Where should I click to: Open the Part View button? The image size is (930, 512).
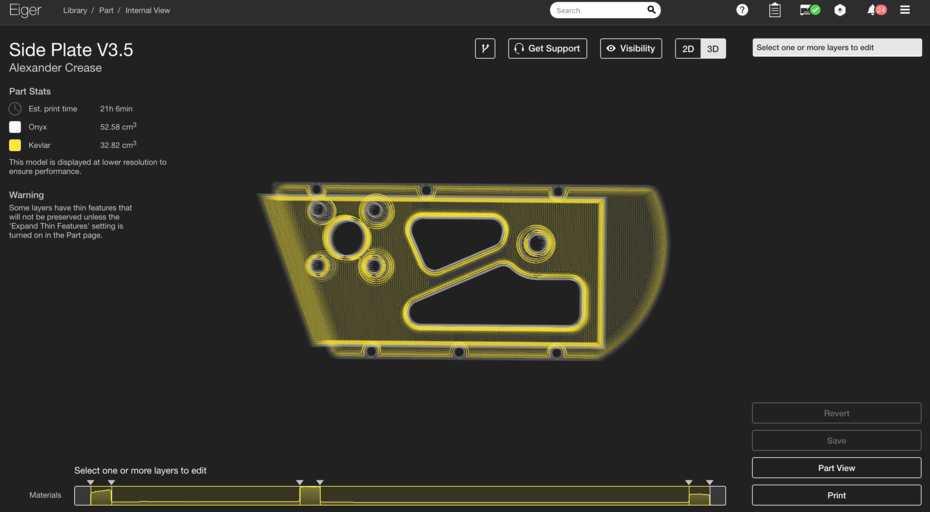(836, 468)
